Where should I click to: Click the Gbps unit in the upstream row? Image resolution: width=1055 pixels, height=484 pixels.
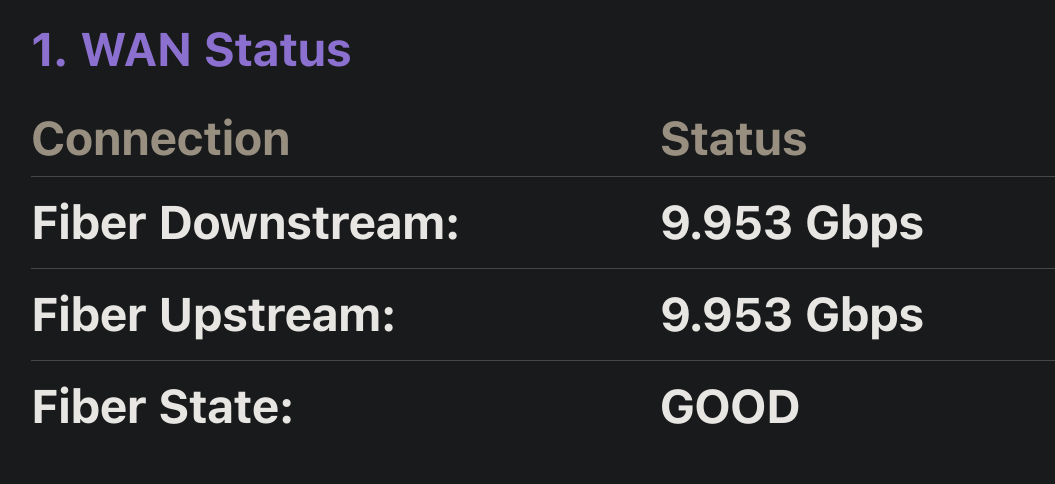pos(865,315)
